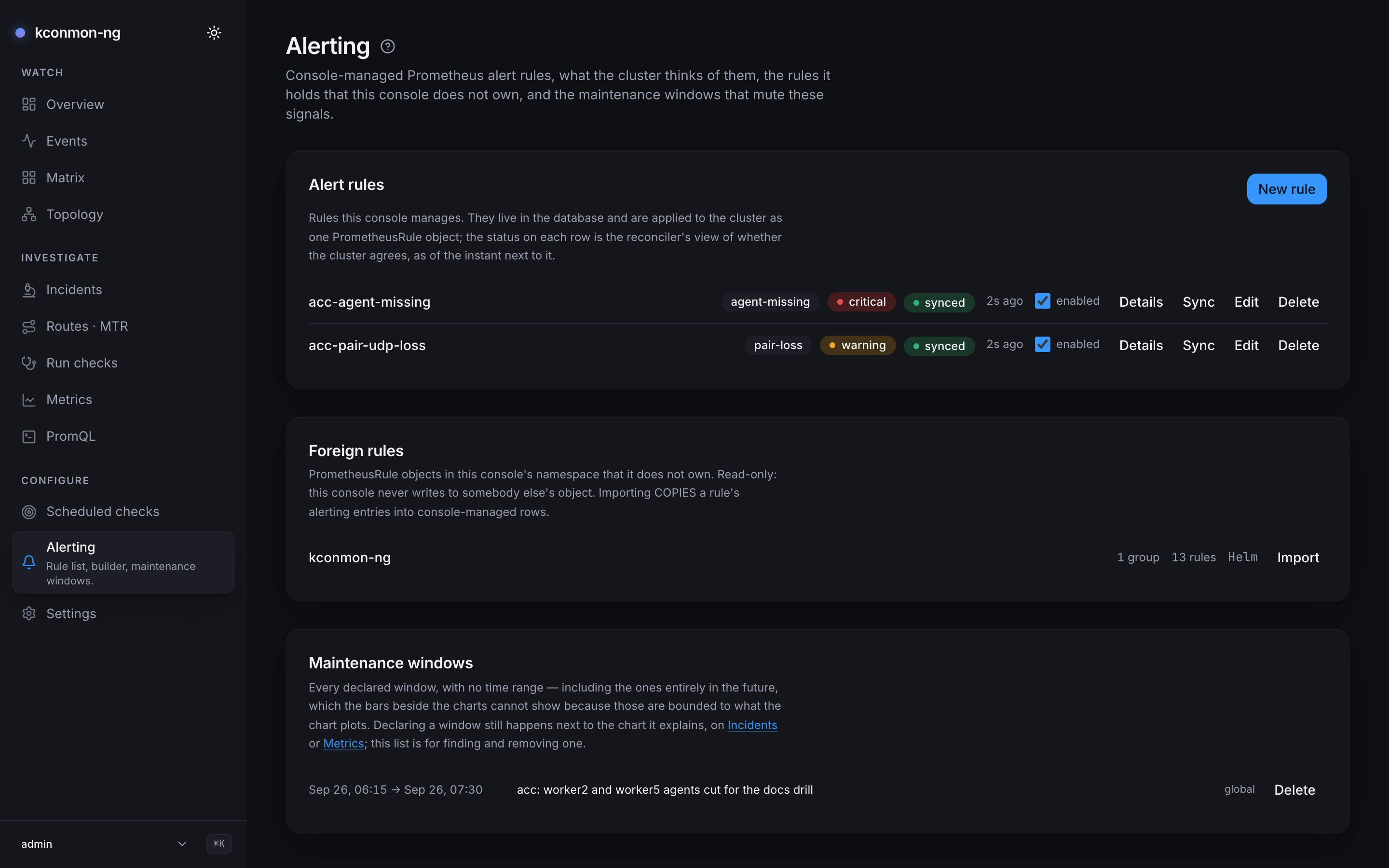Image resolution: width=1389 pixels, height=868 pixels.
Task: Click the Topology network icon
Action: (x=29, y=215)
